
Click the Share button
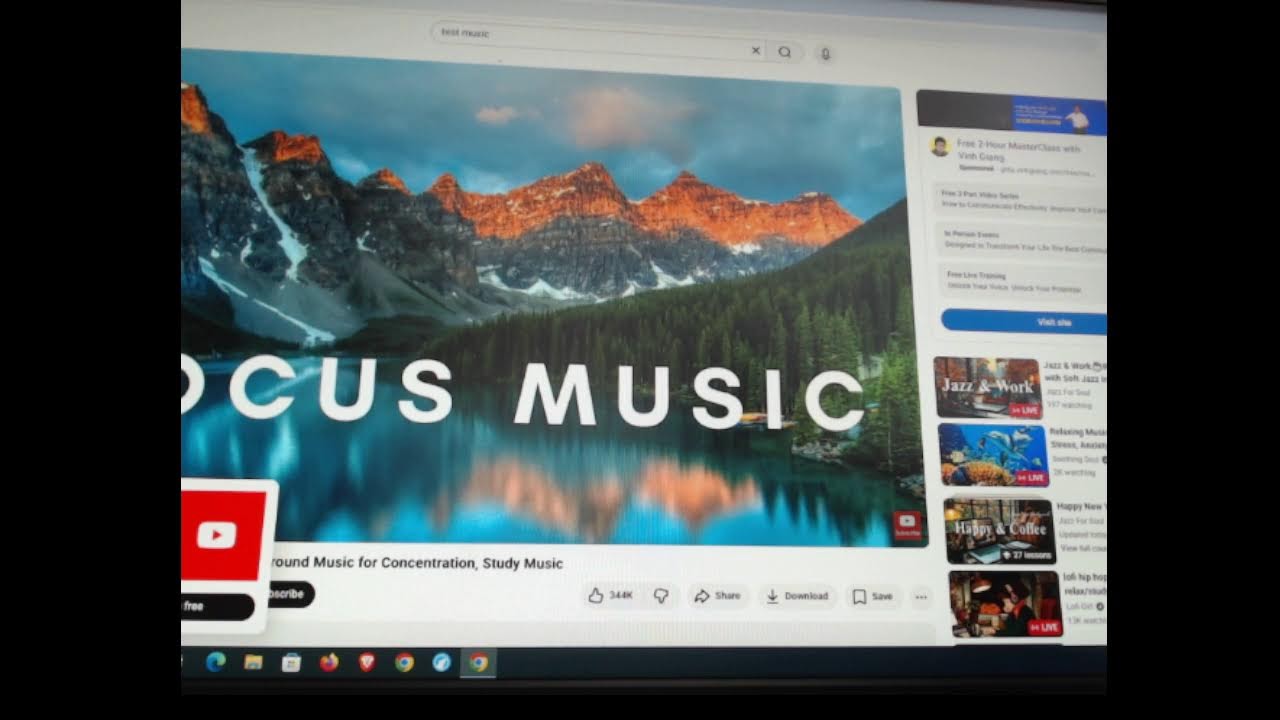click(717, 596)
